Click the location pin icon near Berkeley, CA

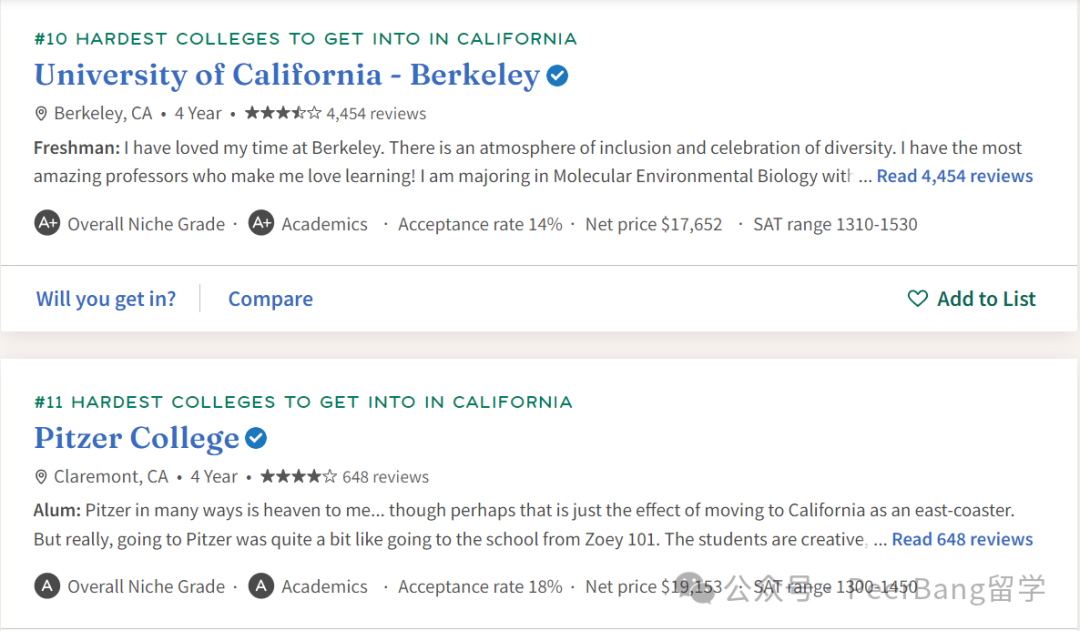point(41,114)
